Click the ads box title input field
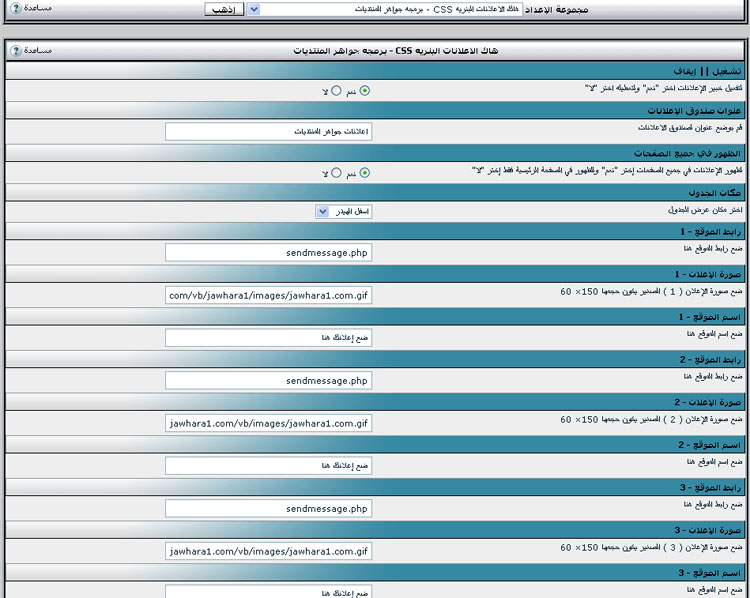 (x=268, y=131)
